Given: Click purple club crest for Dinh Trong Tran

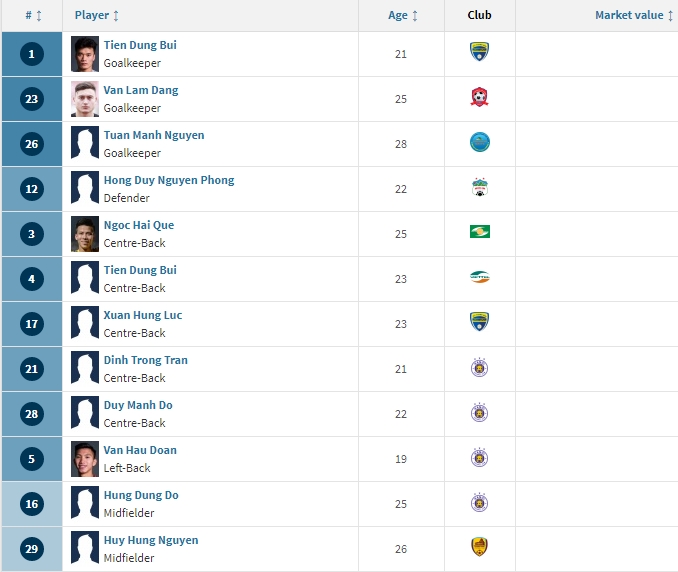Looking at the screenshot, I should [x=480, y=367].
